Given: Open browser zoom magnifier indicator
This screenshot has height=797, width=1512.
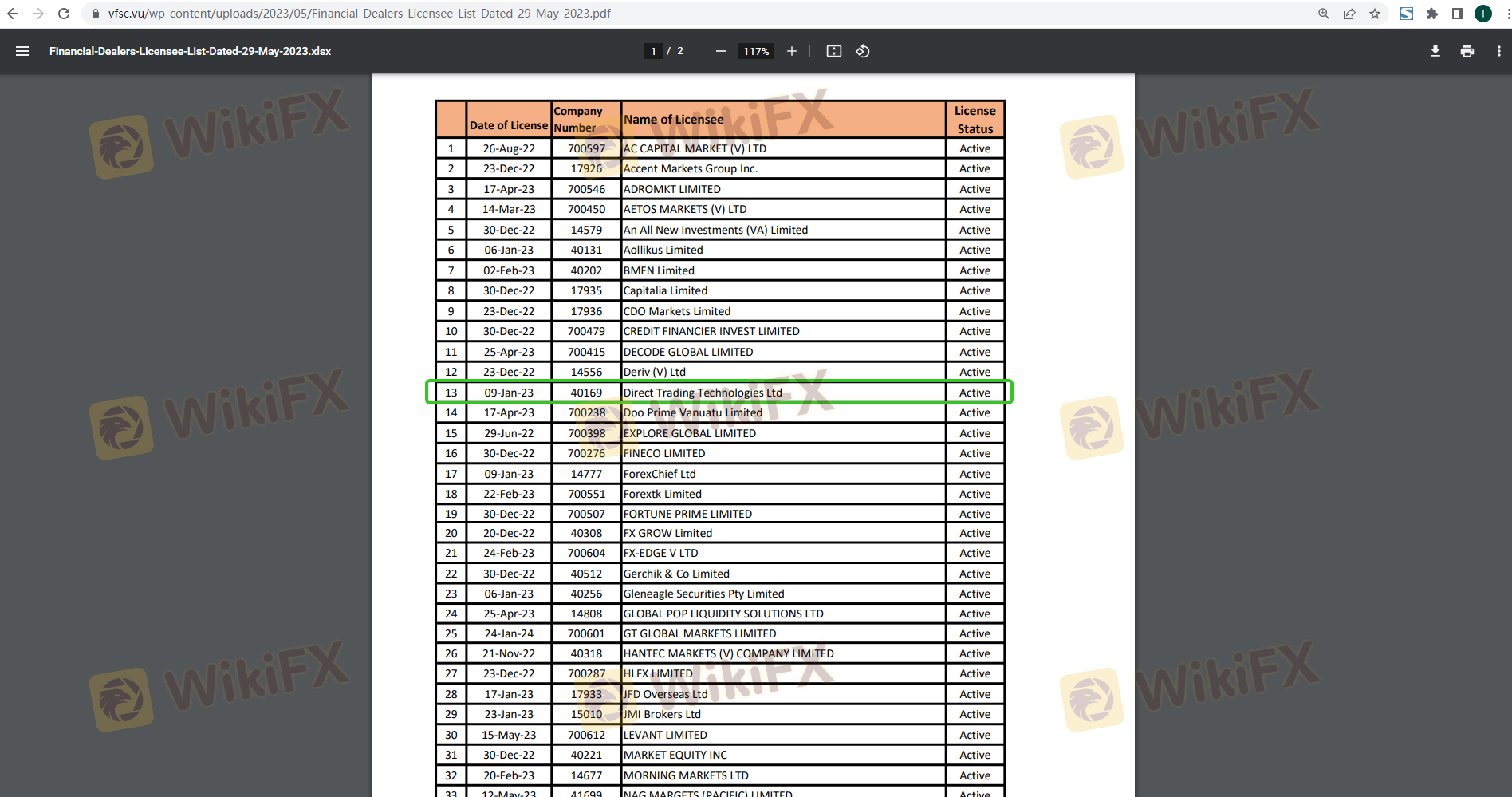Looking at the screenshot, I should click(1324, 14).
